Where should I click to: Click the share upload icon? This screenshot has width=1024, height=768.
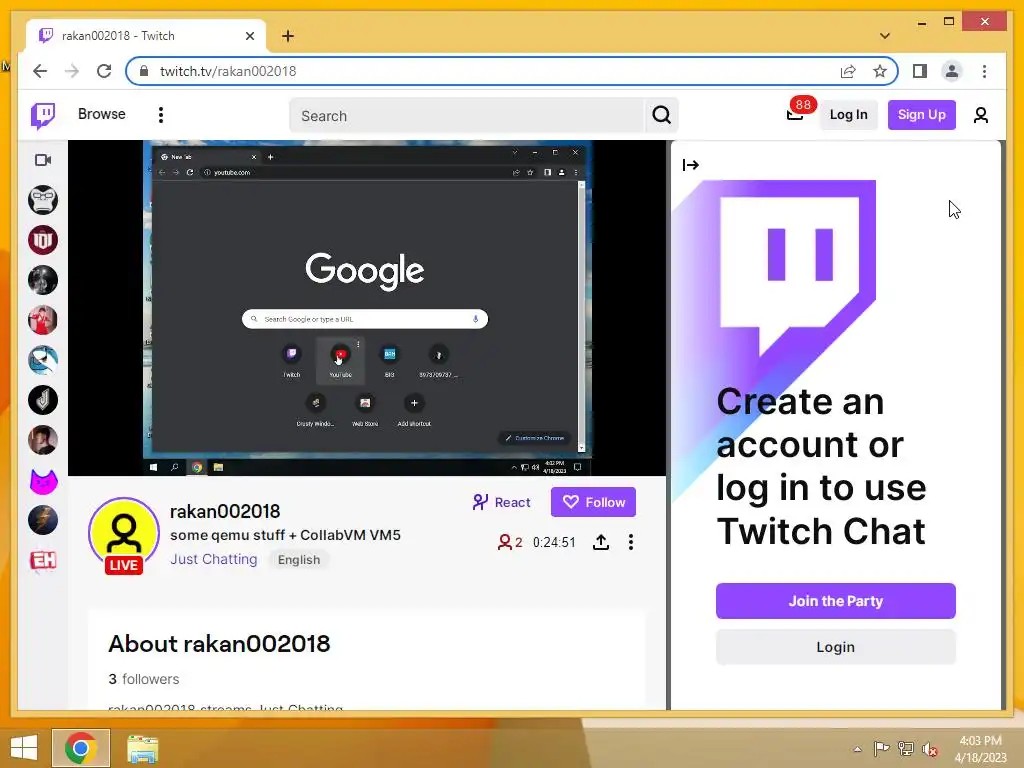coord(601,542)
